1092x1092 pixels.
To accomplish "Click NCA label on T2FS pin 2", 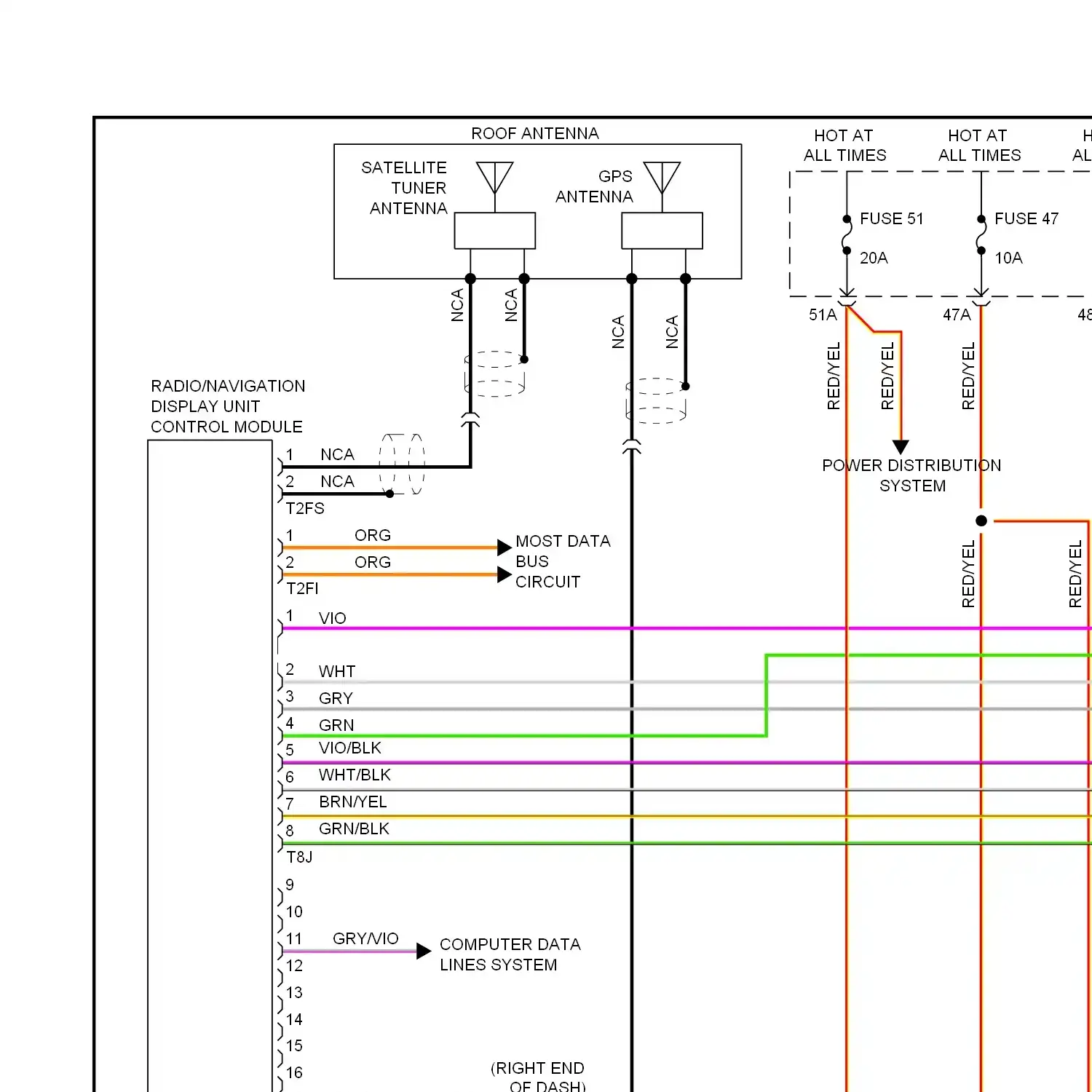I will click(x=337, y=481).
